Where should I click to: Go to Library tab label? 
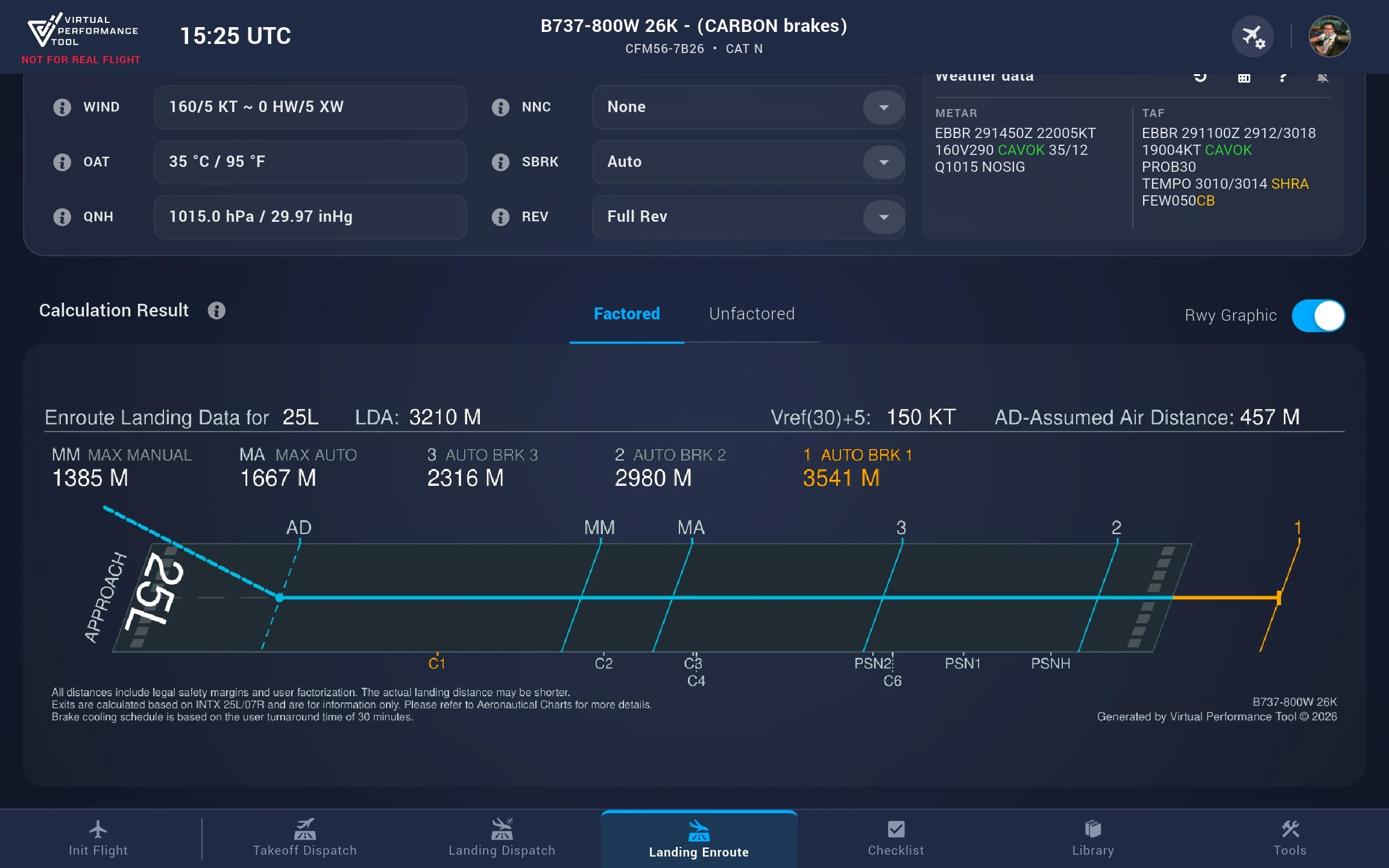pos(1093,851)
